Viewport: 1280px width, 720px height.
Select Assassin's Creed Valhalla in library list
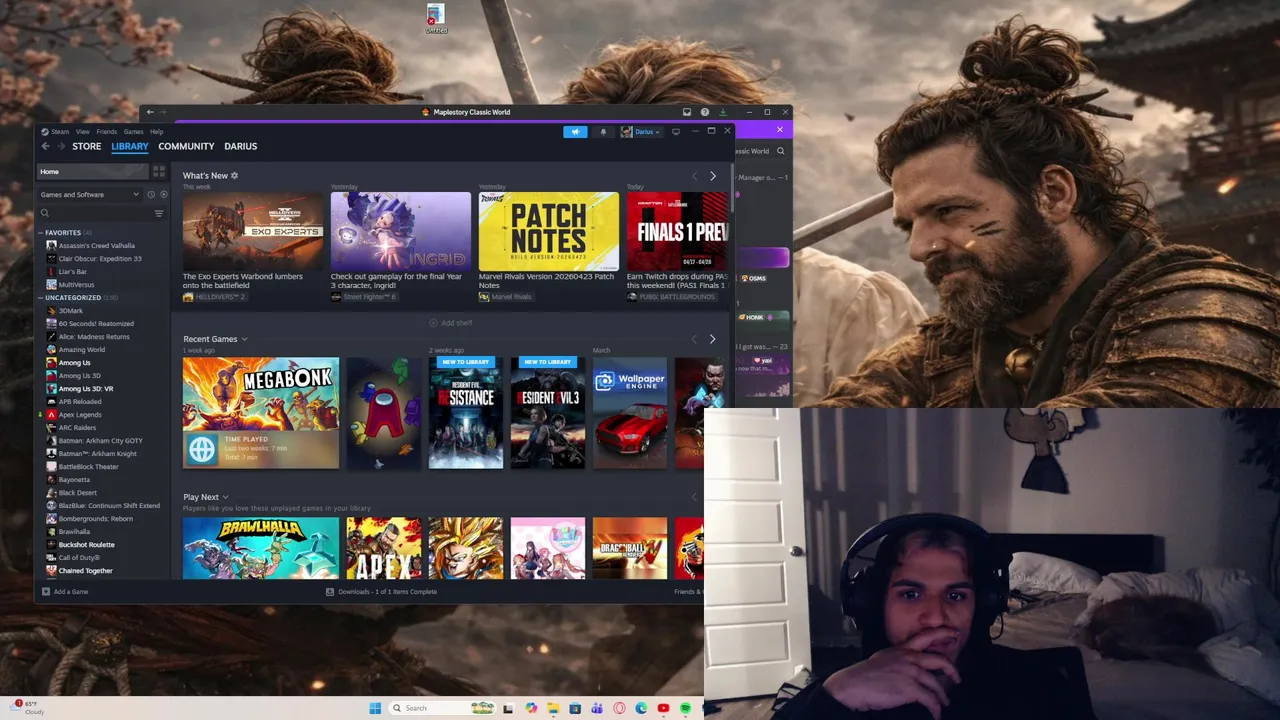96,246
